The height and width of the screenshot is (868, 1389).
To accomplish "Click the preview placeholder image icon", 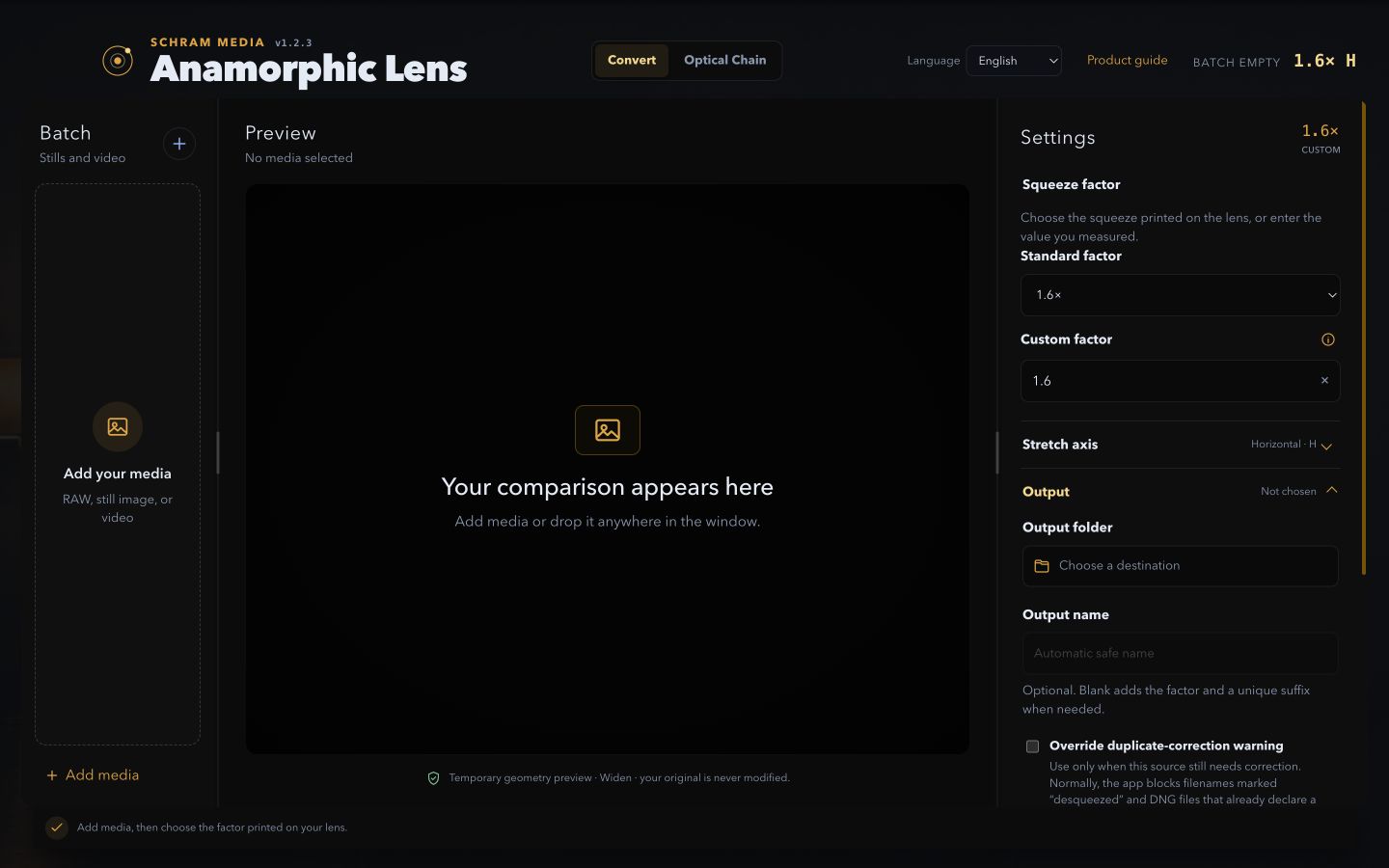I will pos(608,430).
